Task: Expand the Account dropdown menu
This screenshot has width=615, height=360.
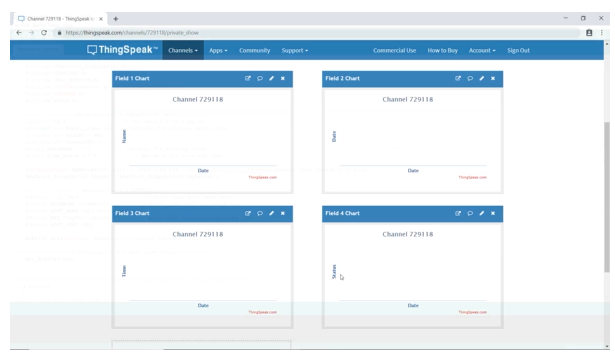Action: (x=482, y=50)
